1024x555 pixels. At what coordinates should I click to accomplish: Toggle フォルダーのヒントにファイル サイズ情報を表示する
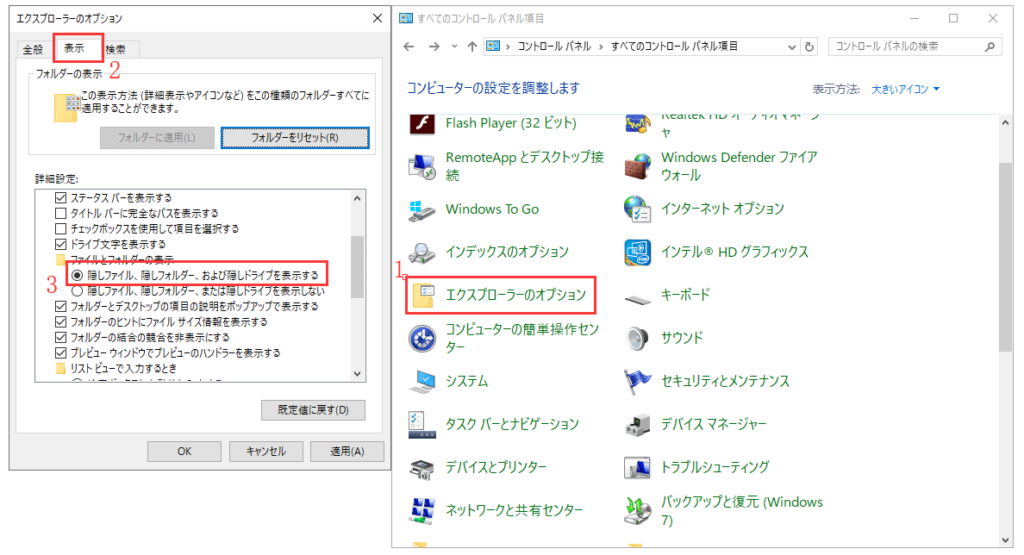61,322
